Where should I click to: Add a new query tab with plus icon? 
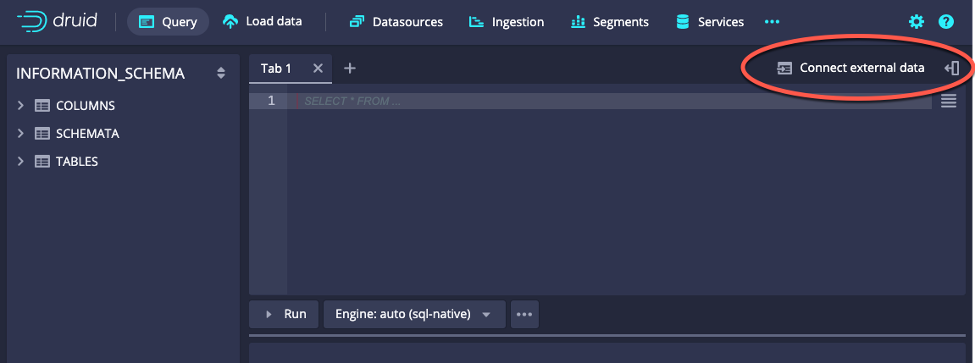point(350,68)
